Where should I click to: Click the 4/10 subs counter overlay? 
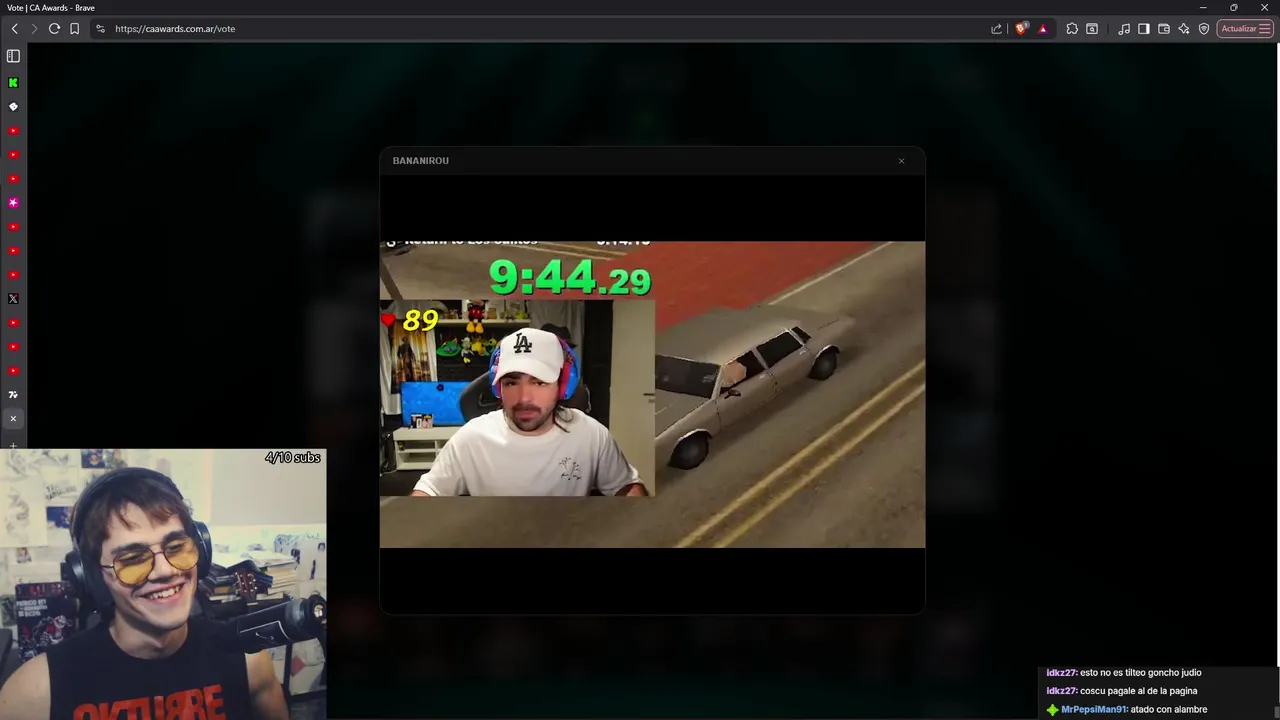pos(293,458)
